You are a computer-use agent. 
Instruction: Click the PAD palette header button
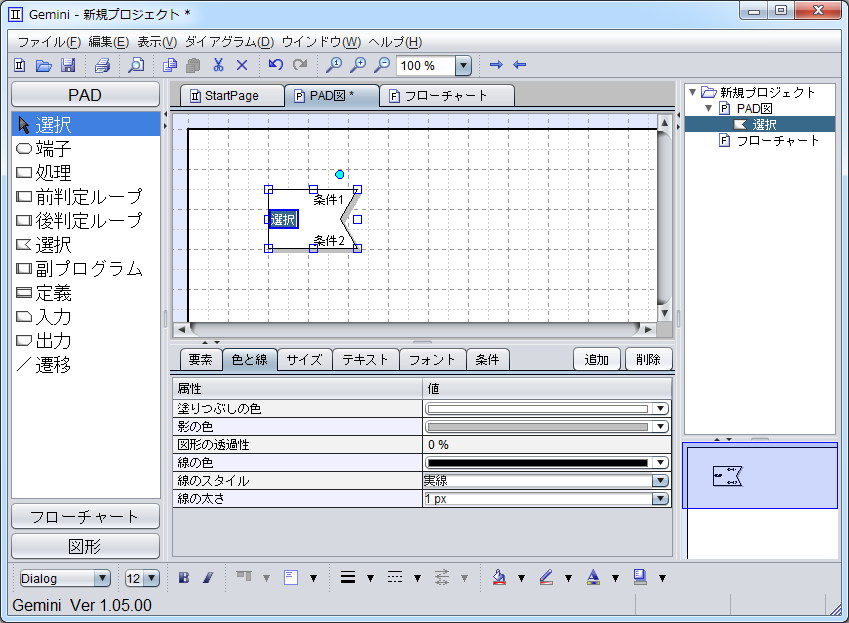click(86, 95)
